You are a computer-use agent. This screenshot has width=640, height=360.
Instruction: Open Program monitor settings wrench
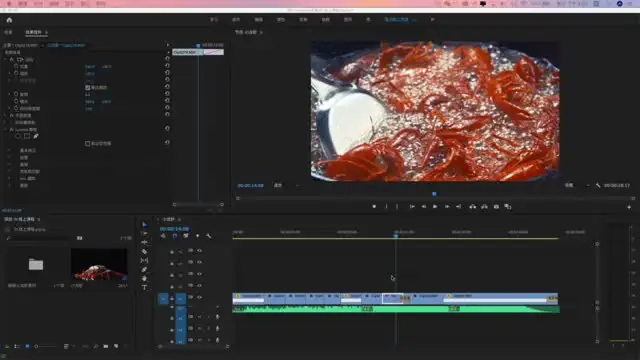coord(598,185)
